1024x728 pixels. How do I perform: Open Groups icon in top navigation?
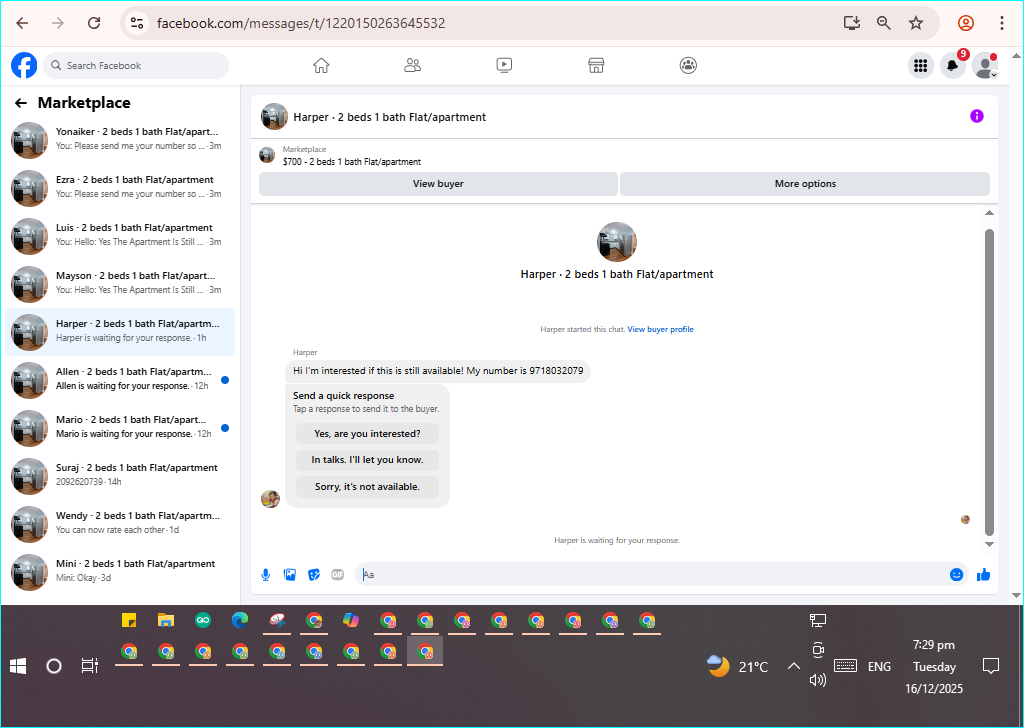[x=688, y=65]
